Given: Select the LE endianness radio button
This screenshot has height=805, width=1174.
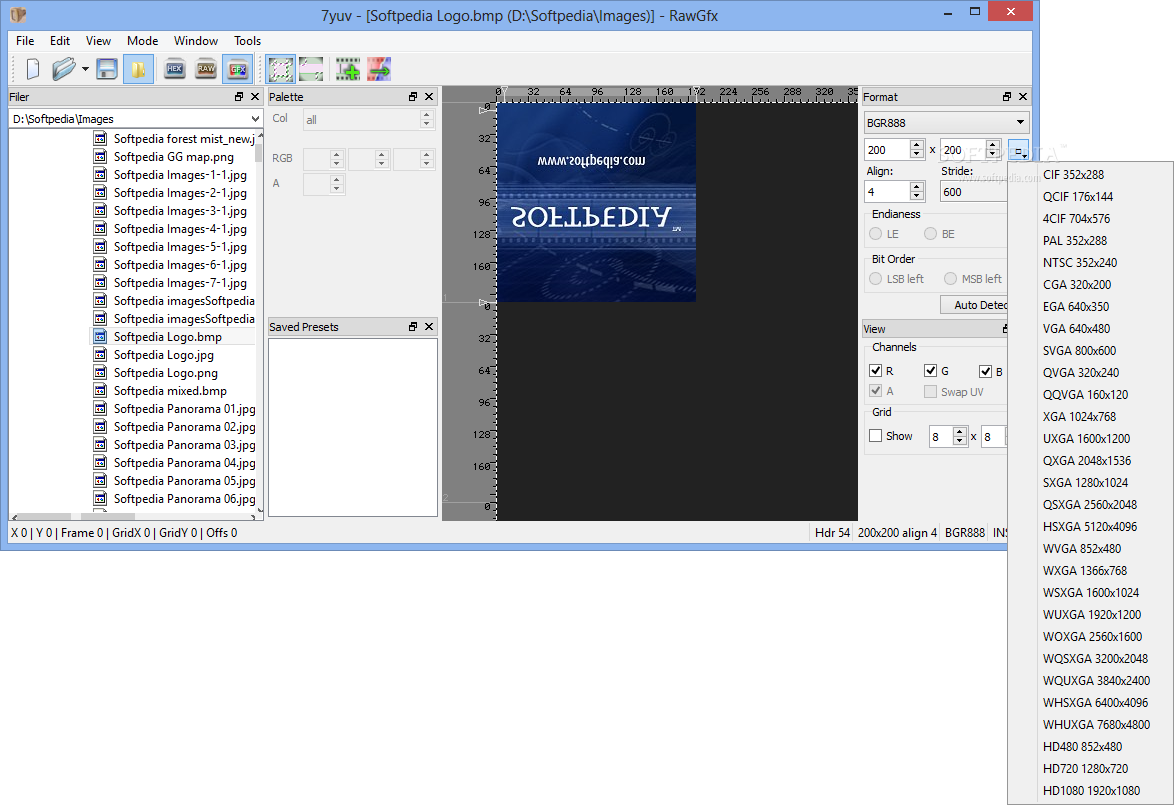Looking at the screenshot, I should point(875,234).
